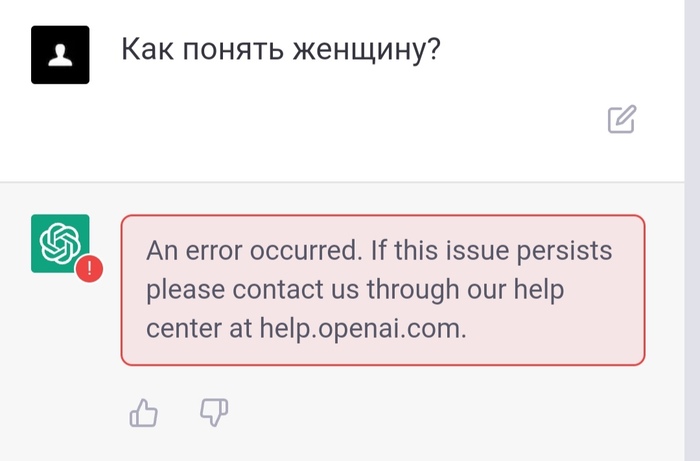Click the word "persists" in the error text

(x=564, y=251)
